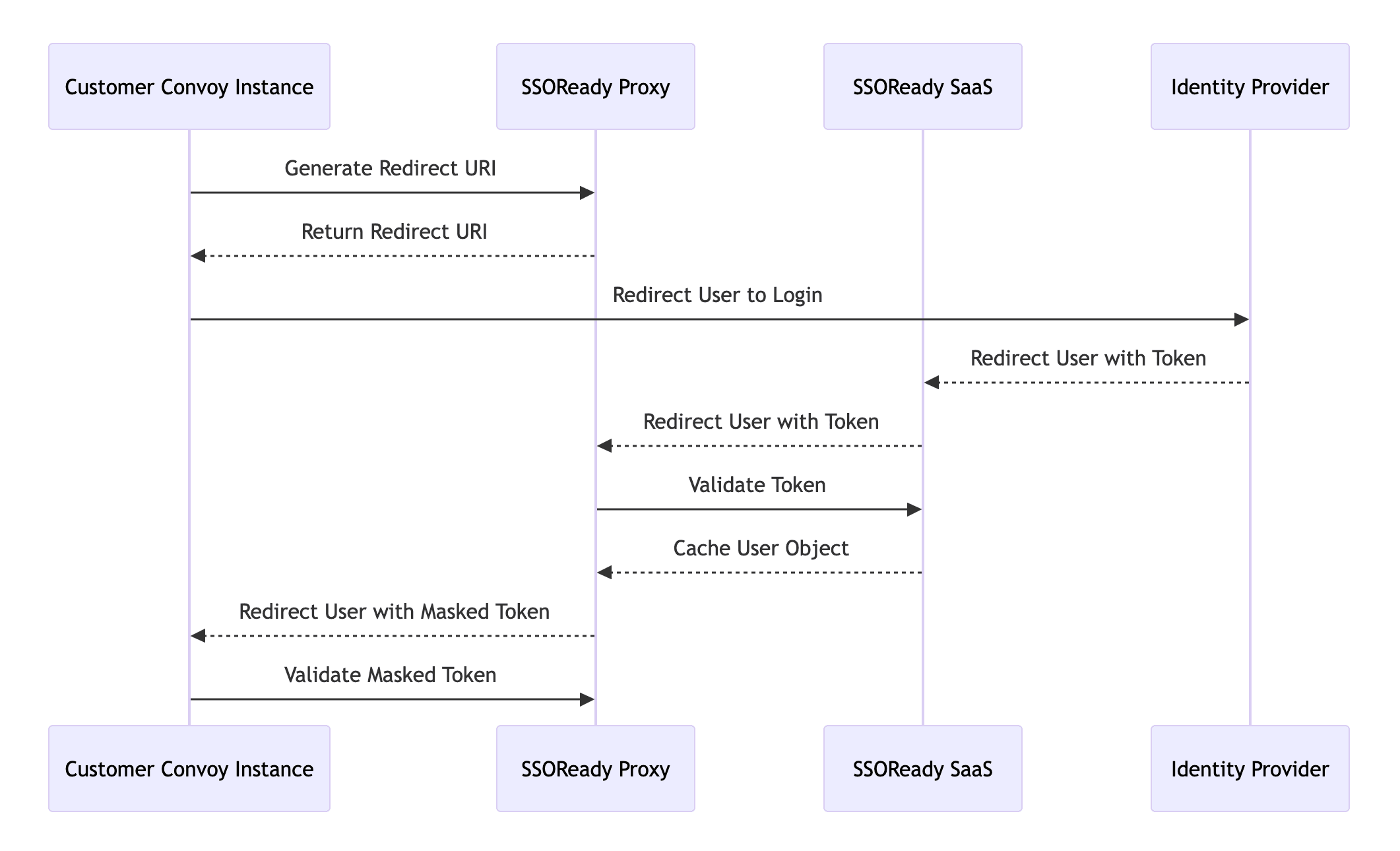Select the top Identity Provider participant box

click(x=1249, y=86)
